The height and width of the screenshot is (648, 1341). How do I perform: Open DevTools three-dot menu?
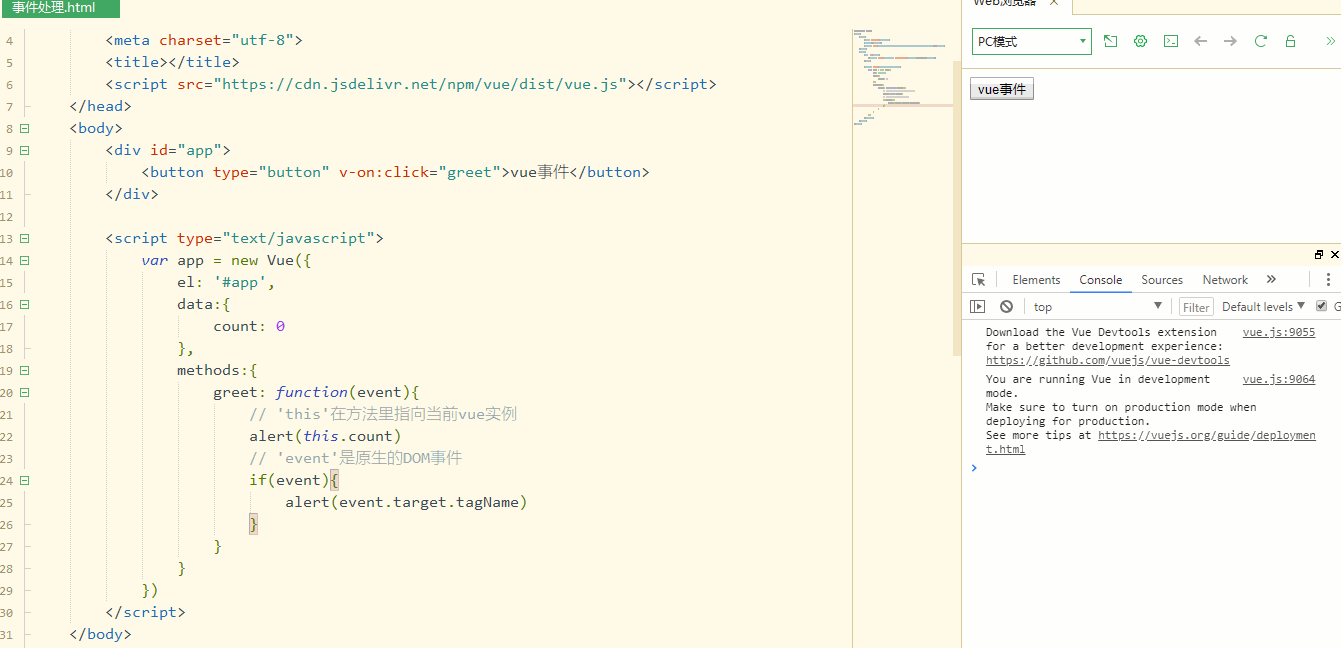click(x=1328, y=280)
